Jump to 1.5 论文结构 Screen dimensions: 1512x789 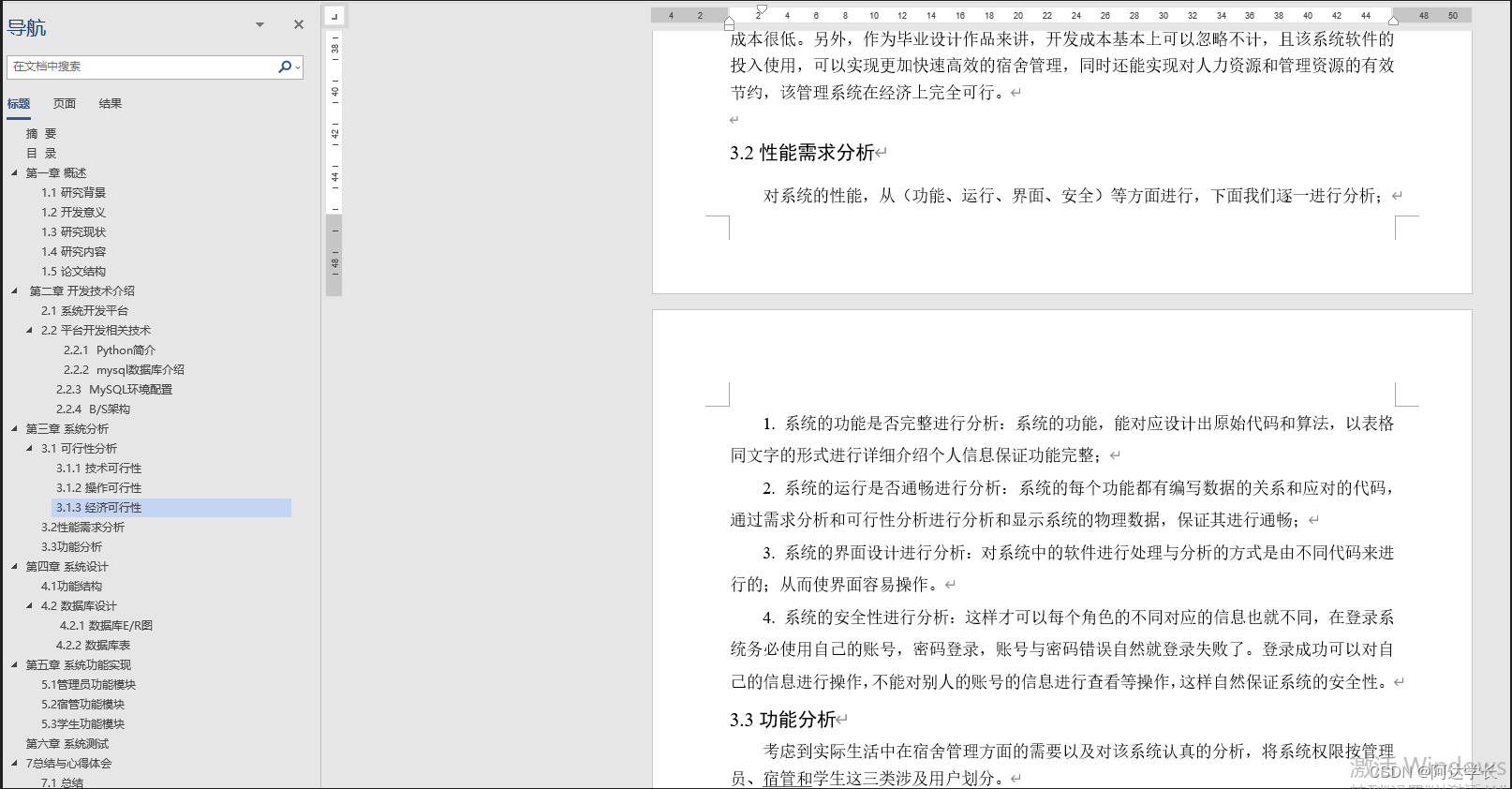pos(73,271)
